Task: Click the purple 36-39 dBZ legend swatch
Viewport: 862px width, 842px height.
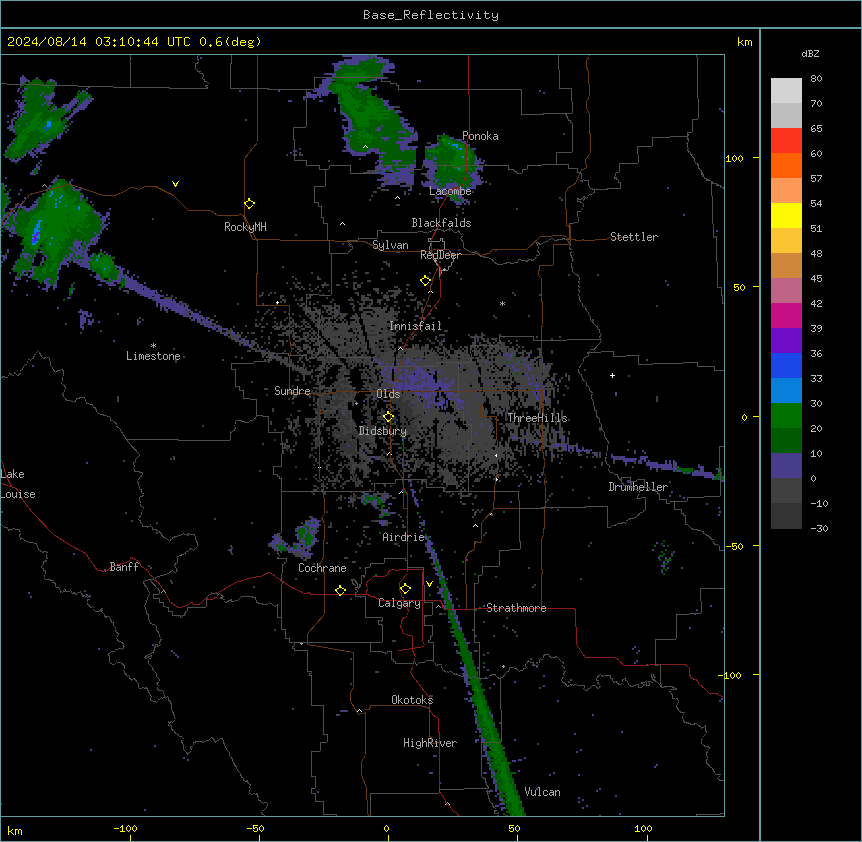Action: pyautogui.click(x=786, y=341)
